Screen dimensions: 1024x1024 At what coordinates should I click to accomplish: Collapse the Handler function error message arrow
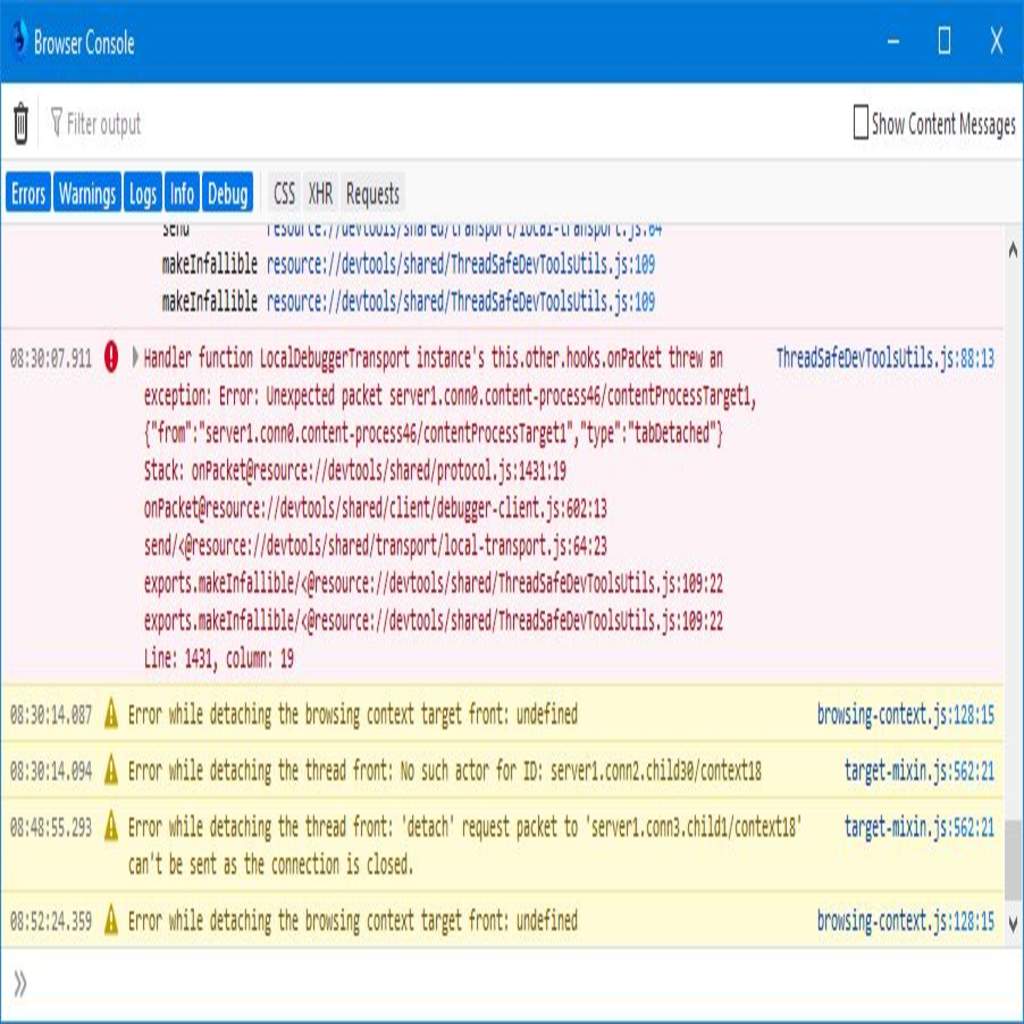[135, 357]
